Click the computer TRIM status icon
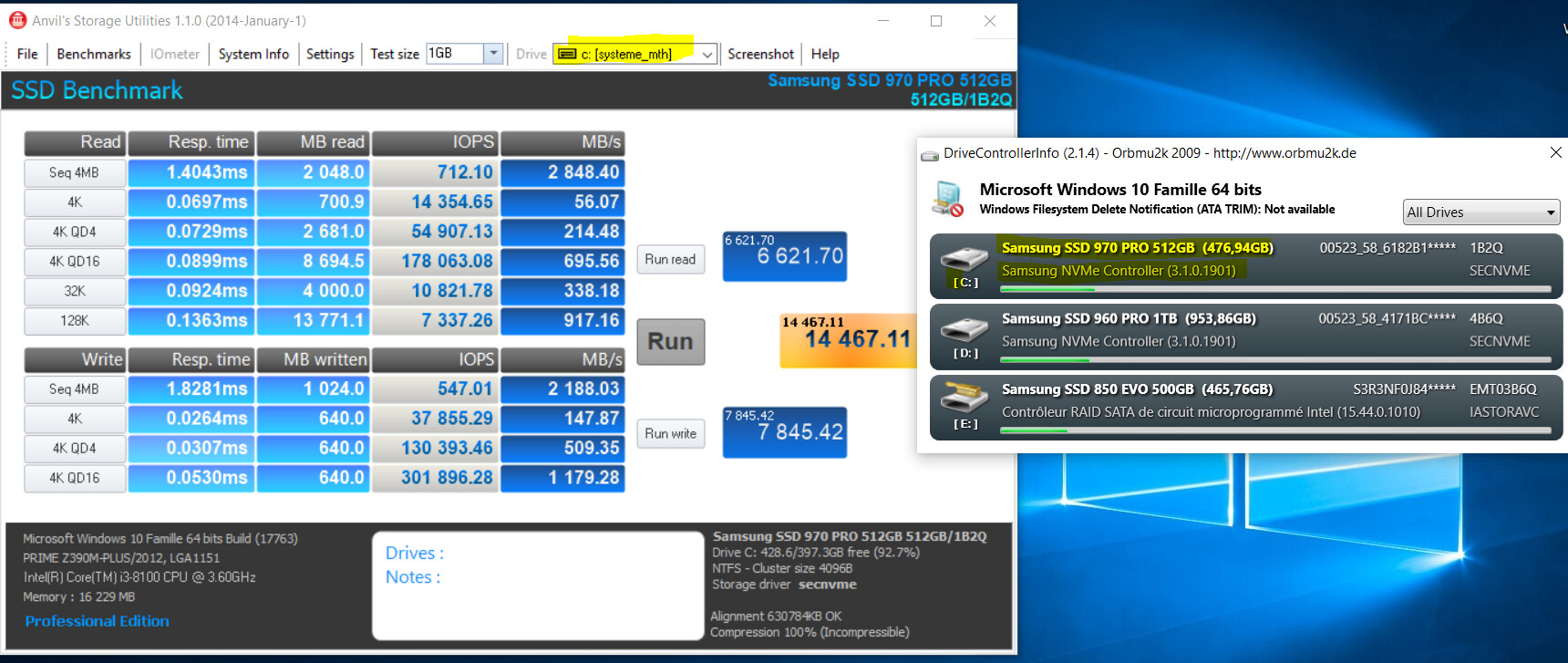The width and height of the screenshot is (1568, 663). 948,198
